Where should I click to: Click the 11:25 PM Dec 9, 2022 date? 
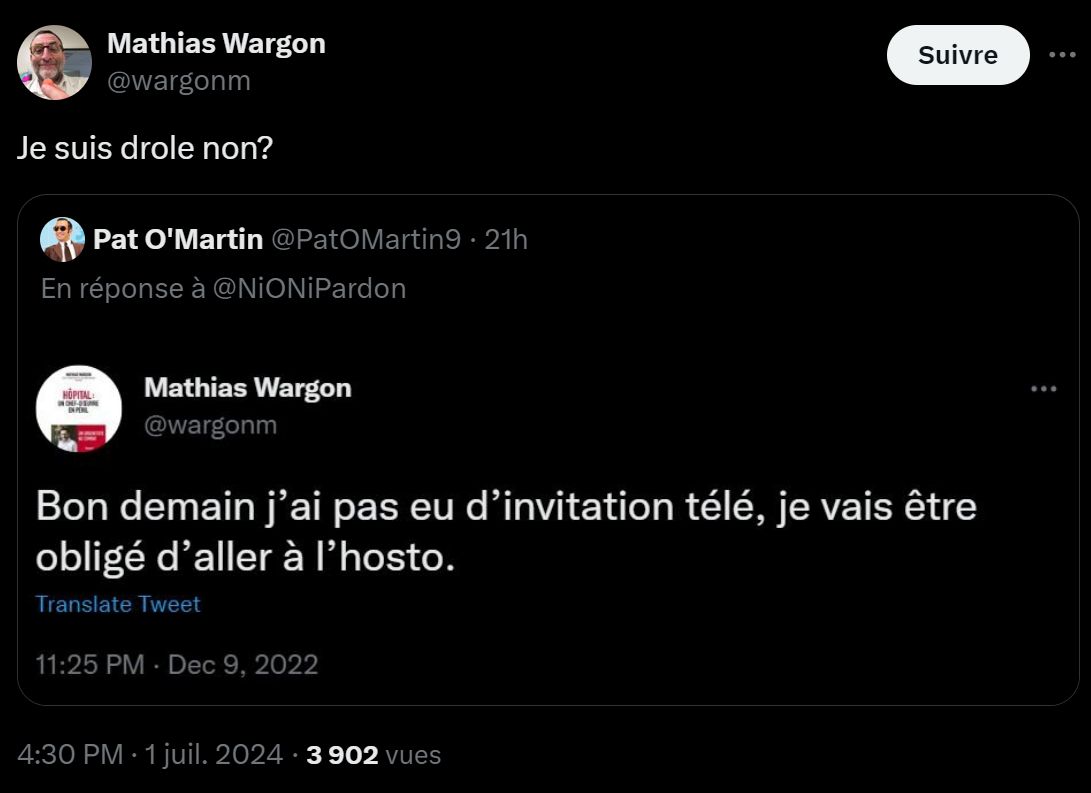point(177,664)
